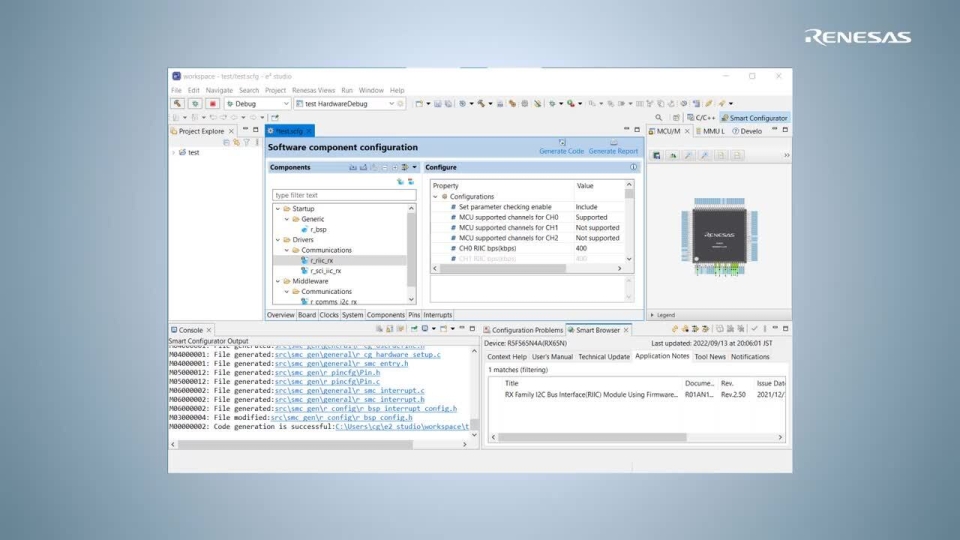Image resolution: width=960 pixels, height=540 pixels.
Task: Open Tool News tab in Smart Browser
Action: pos(710,356)
